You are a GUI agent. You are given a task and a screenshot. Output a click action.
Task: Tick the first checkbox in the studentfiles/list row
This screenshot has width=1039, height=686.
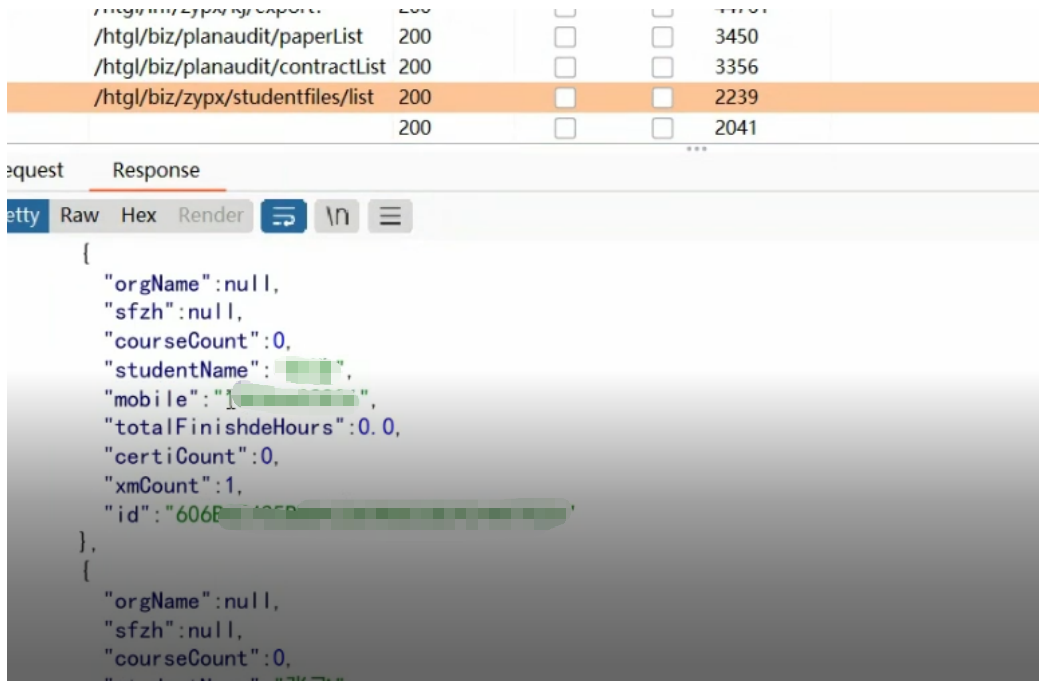coord(565,98)
